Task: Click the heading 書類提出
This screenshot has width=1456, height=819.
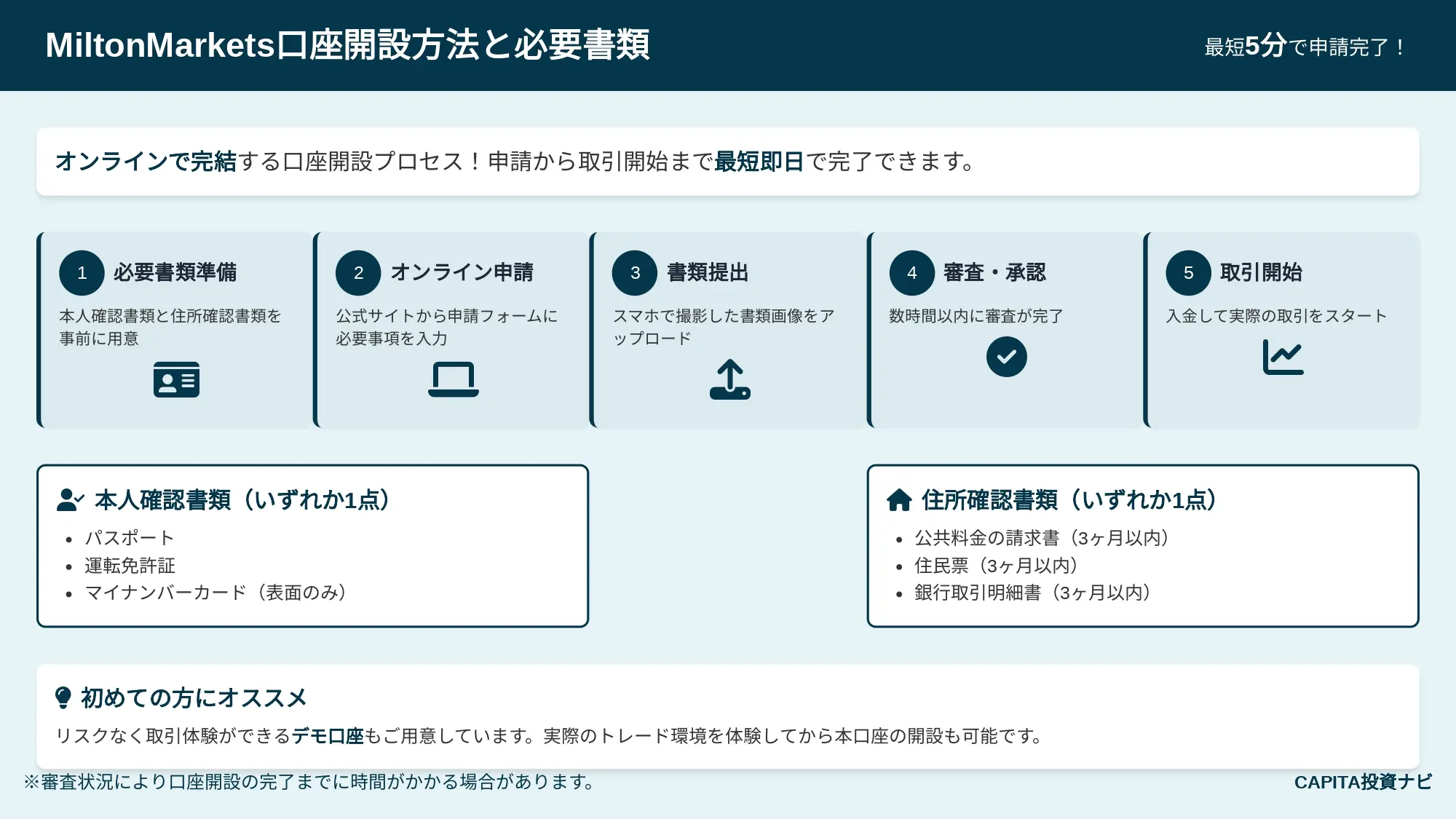Action: pyautogui.click(x=708, y=272)
